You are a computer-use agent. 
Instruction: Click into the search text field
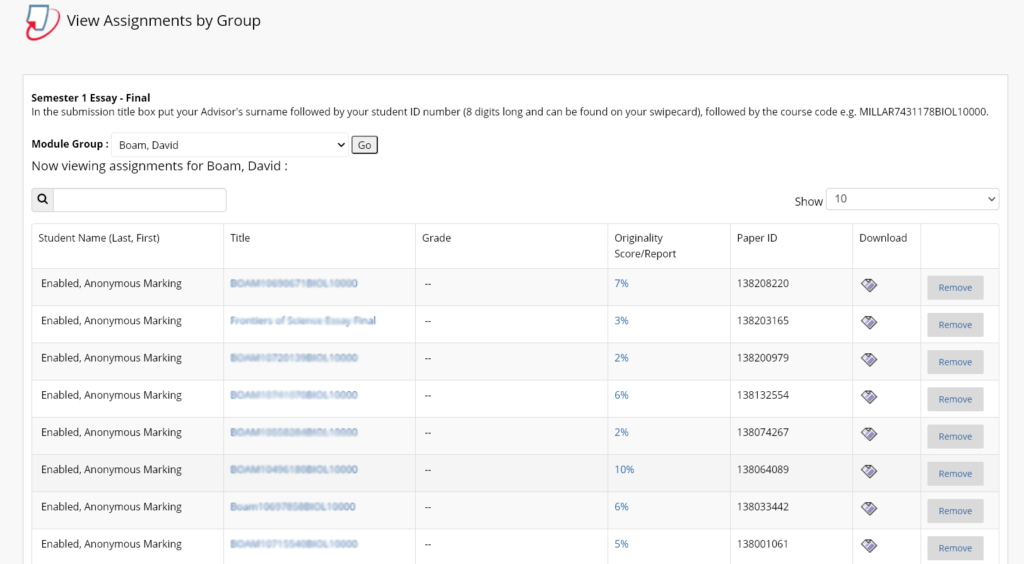140,200
